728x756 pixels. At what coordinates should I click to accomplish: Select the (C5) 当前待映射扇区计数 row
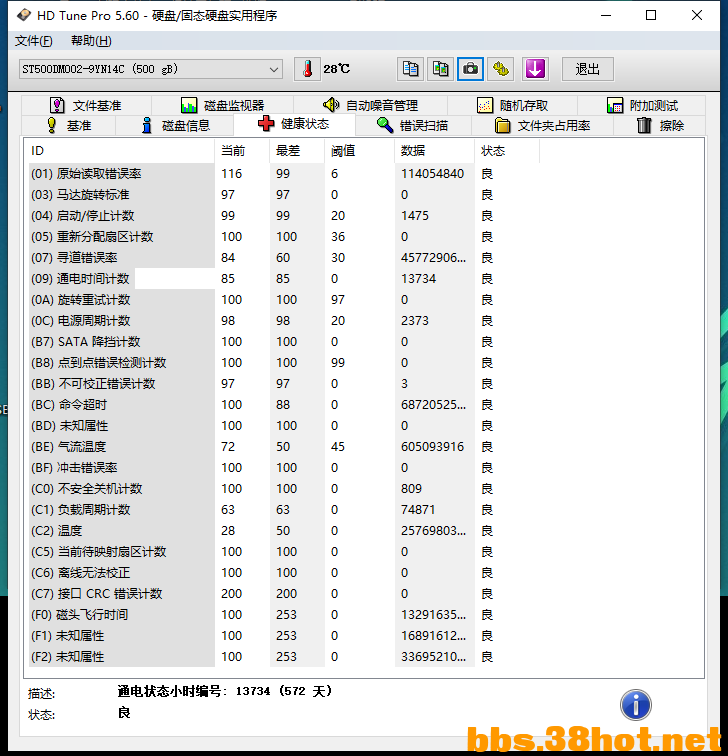(284, 552)
